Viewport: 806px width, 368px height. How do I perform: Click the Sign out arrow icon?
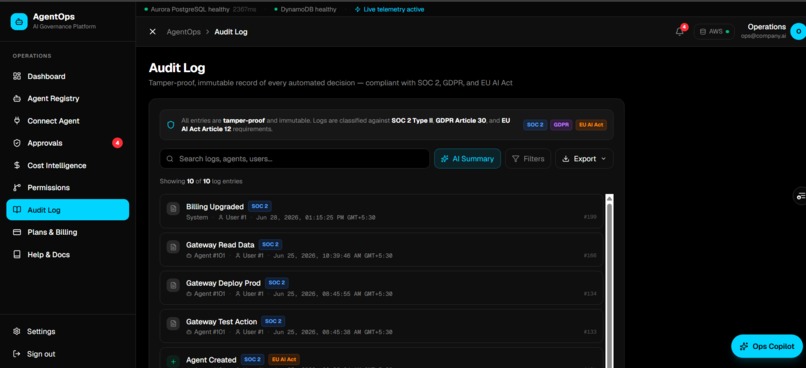tap(17, 354)
